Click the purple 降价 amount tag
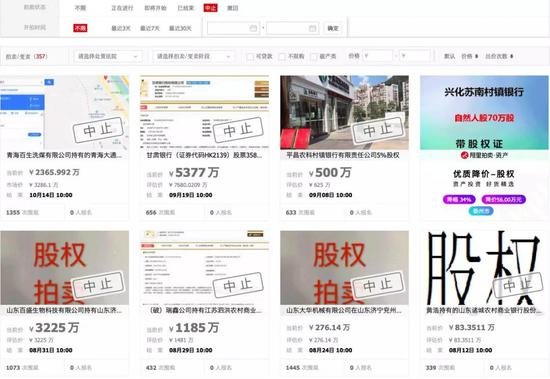Viewport: 550px width, 379px height. click(503, 200)
